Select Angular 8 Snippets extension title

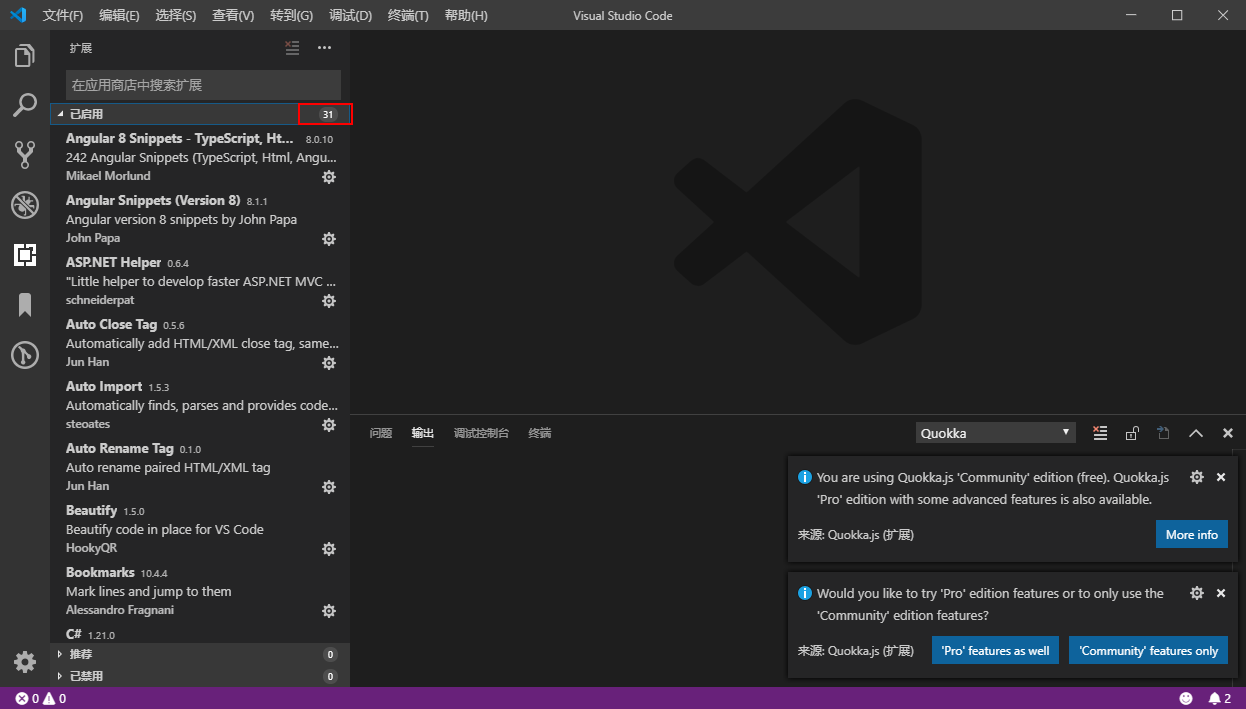click(x=180, y=138)
